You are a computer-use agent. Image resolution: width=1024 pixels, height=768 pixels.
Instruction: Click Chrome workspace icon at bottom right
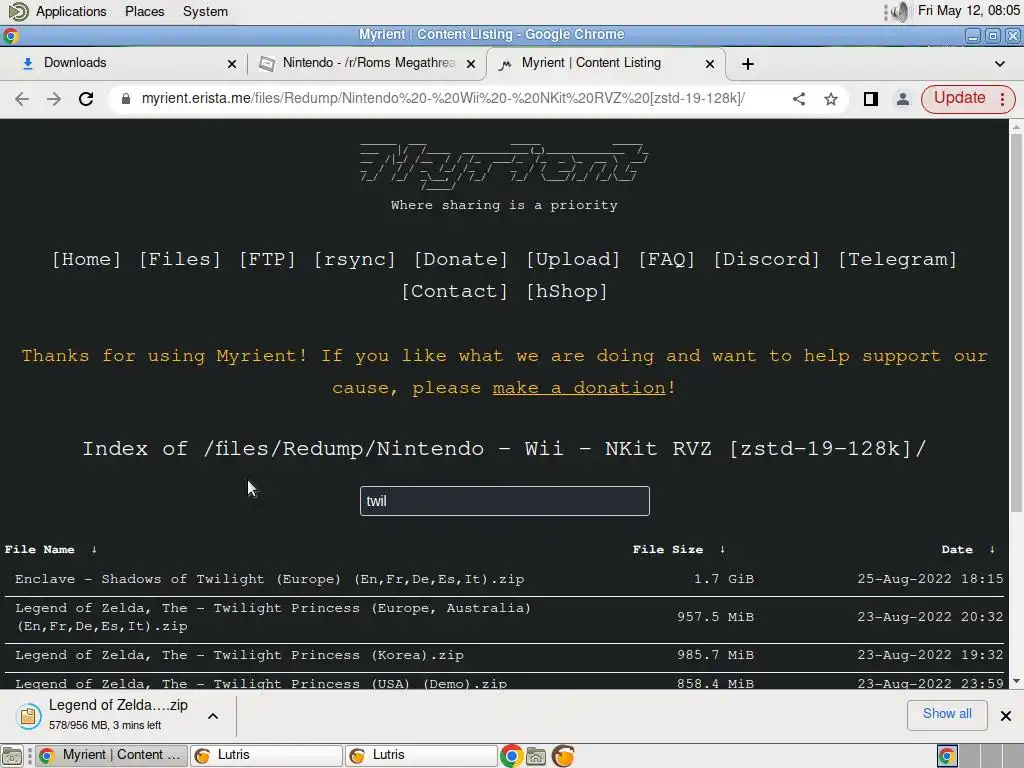click(x=947, y=756)
